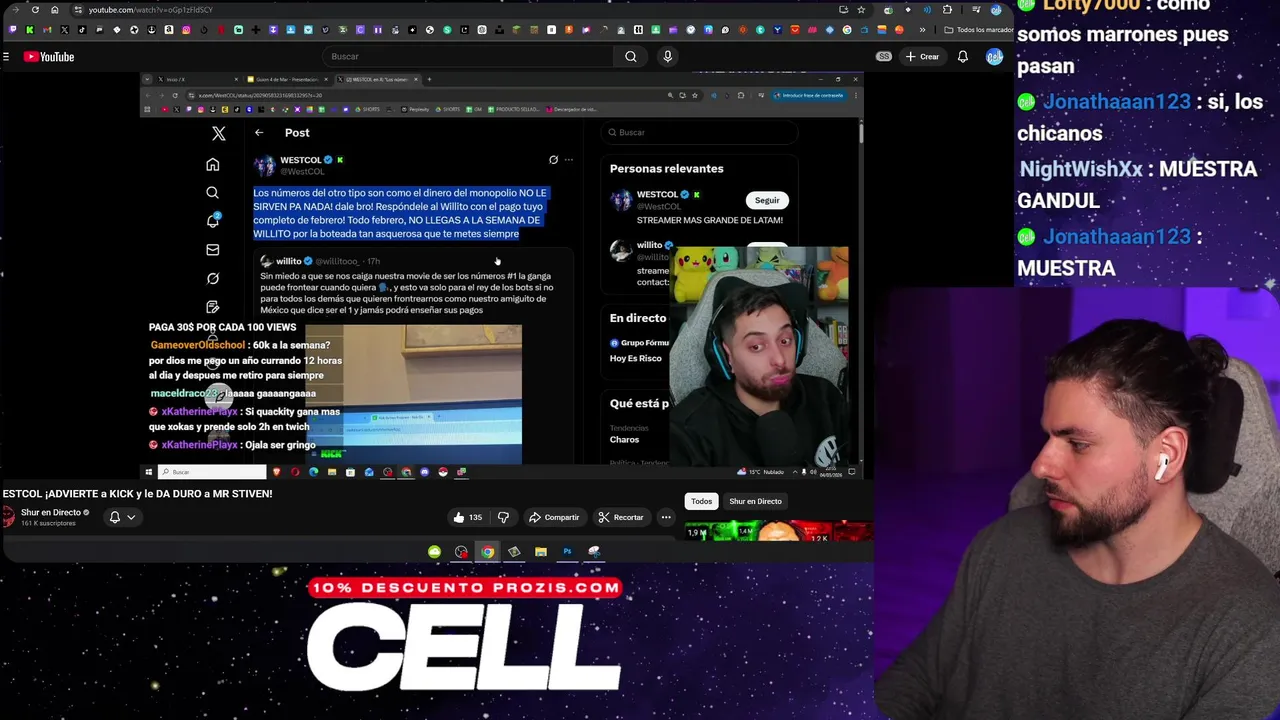Image resolution: width=1280 pixels, height=720 pixels.
Task: Click the Grok icon on WESTCOL's post
Action: (x=553, y=160)
